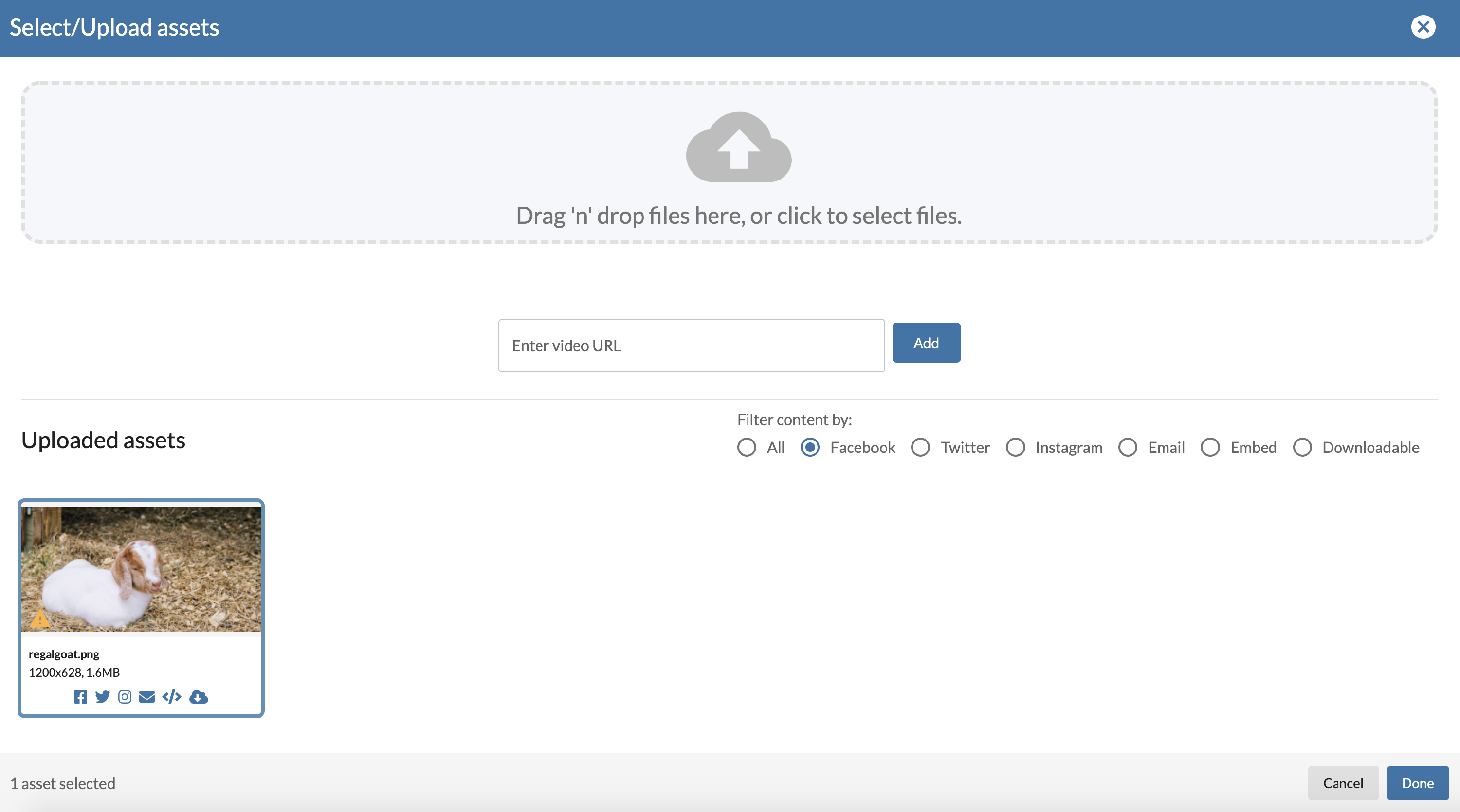This screenshot has height=812, width=1460.
Task: Close the Select/Upload assets dialog
Action: (1423, 27)
